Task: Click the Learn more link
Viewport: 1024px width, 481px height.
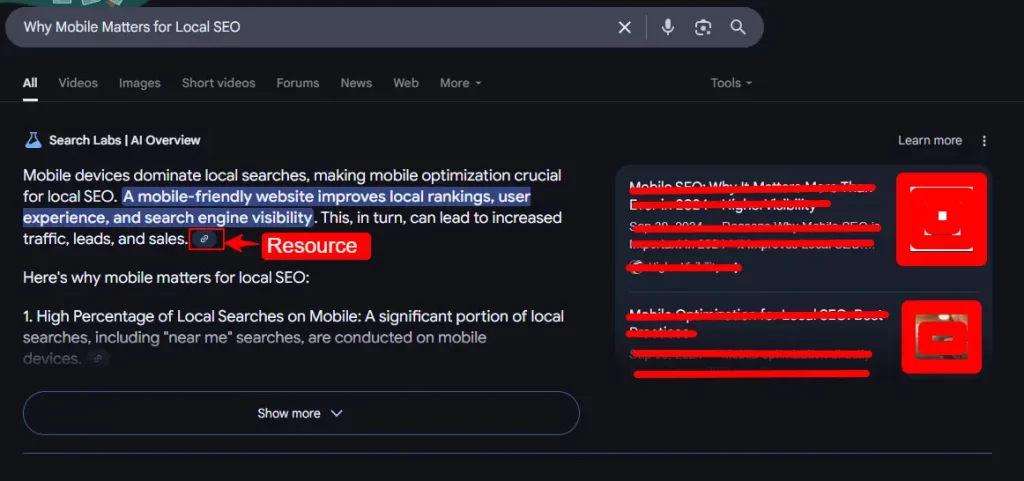Action: coord(929,140)
